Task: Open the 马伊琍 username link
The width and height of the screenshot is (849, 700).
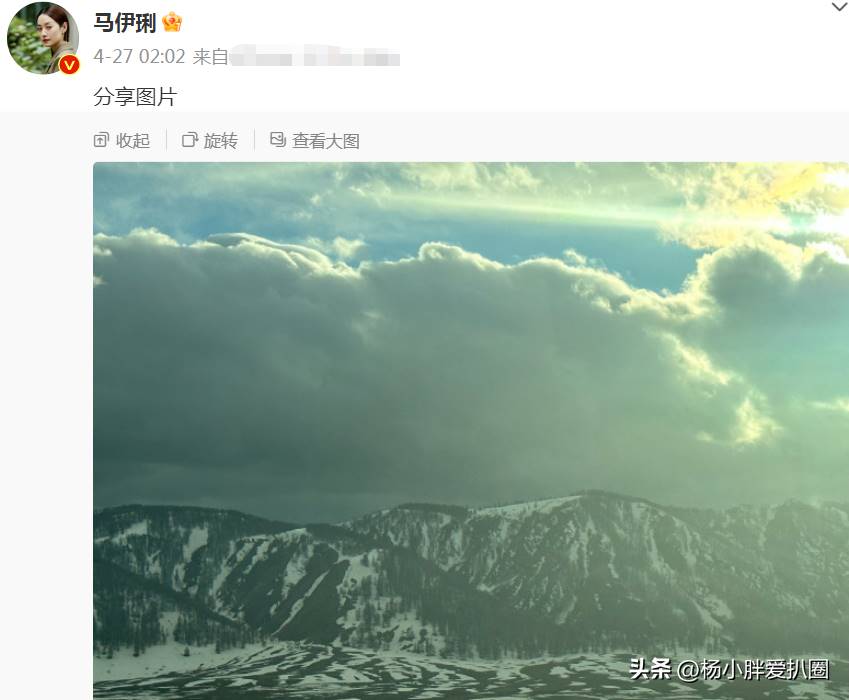Action: click(x=125, y=23)
